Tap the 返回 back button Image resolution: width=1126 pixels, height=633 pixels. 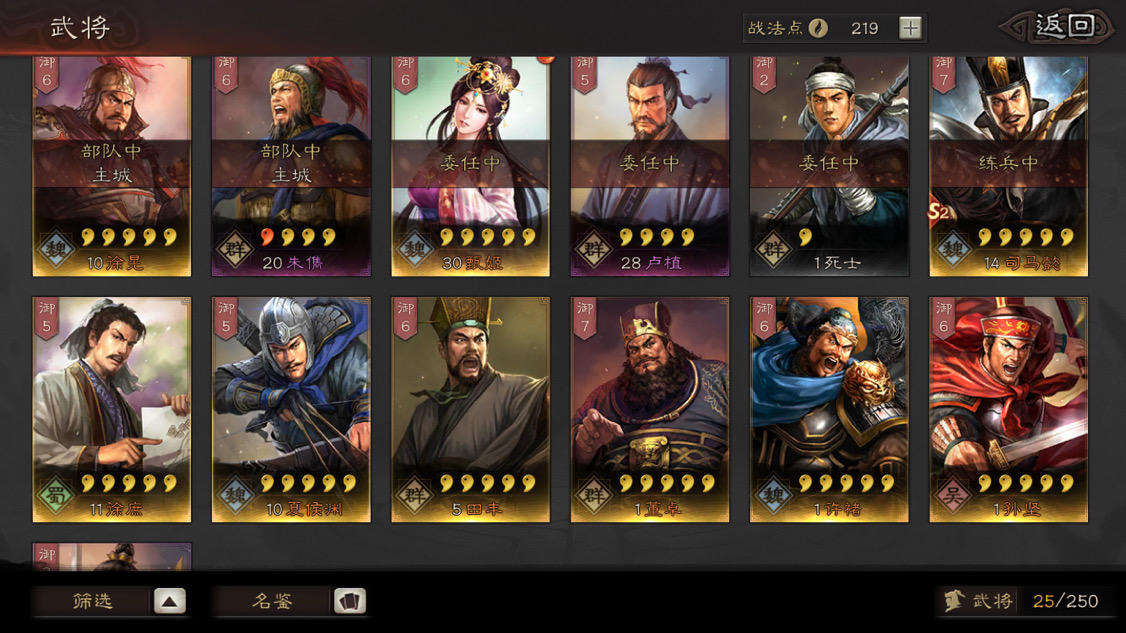point(1056,28)
